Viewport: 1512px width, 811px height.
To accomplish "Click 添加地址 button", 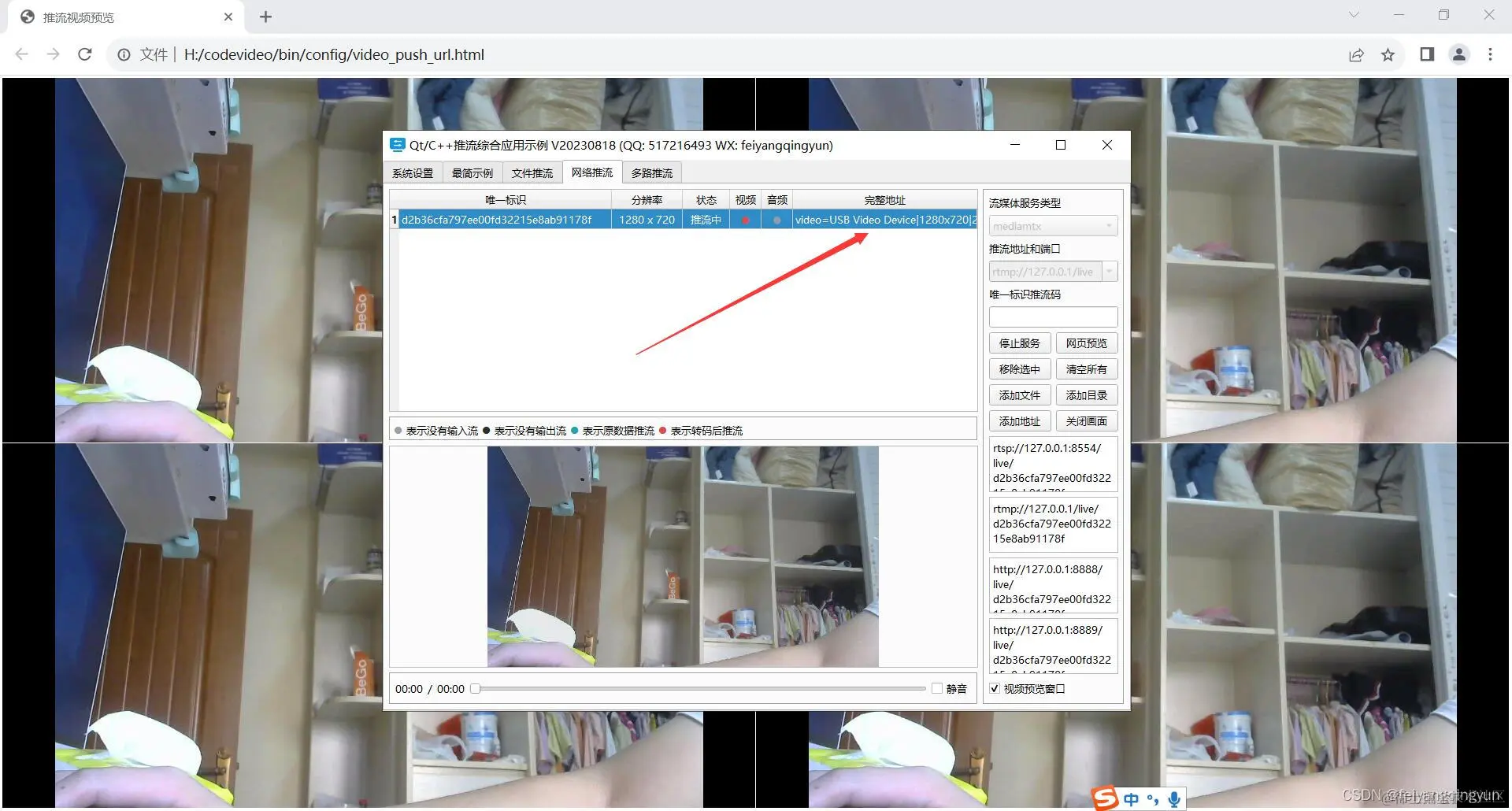I will tap(1020, 421).
